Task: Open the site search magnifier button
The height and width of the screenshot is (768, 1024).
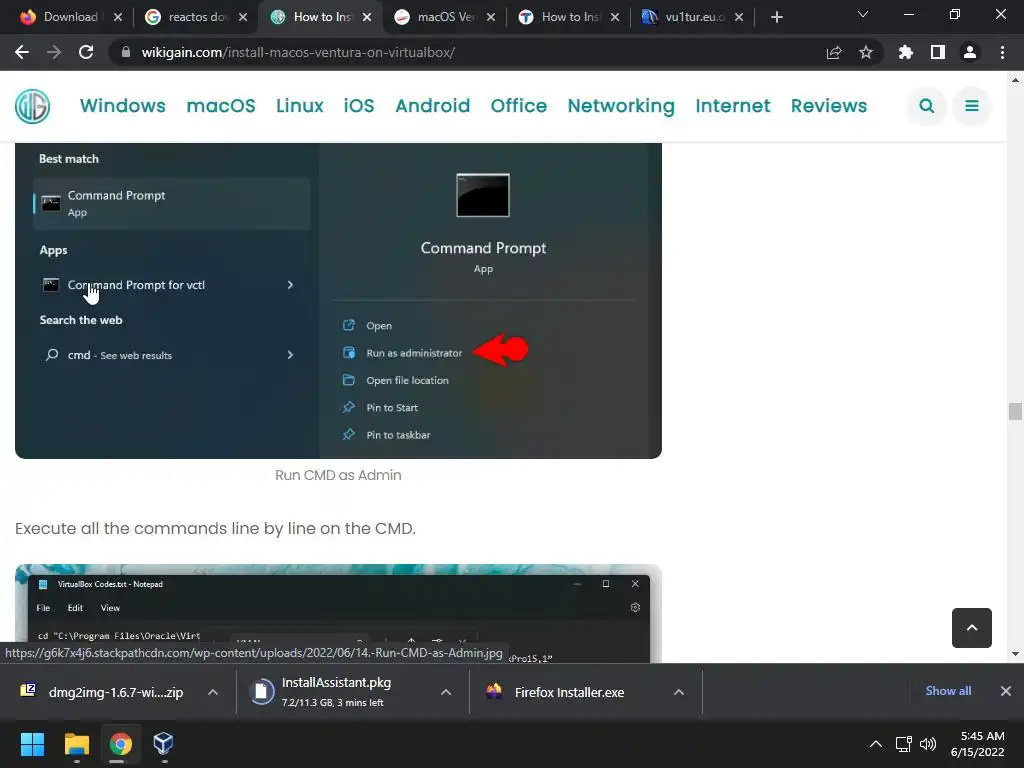Action: coord(927,106)
